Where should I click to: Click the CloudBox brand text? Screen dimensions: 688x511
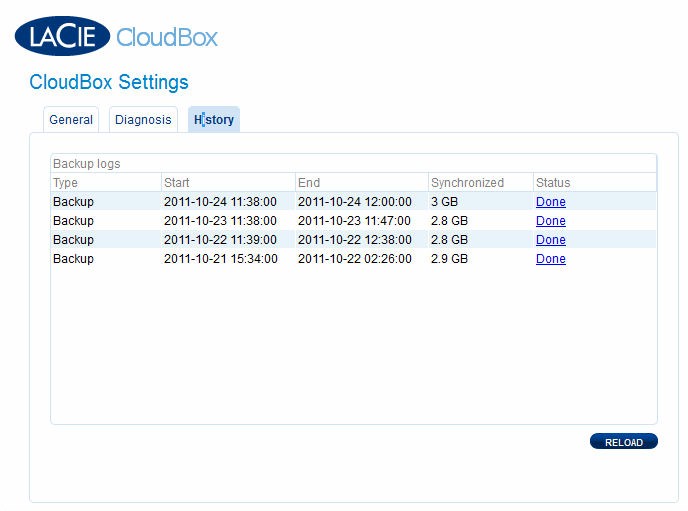[x=167, y=37]
